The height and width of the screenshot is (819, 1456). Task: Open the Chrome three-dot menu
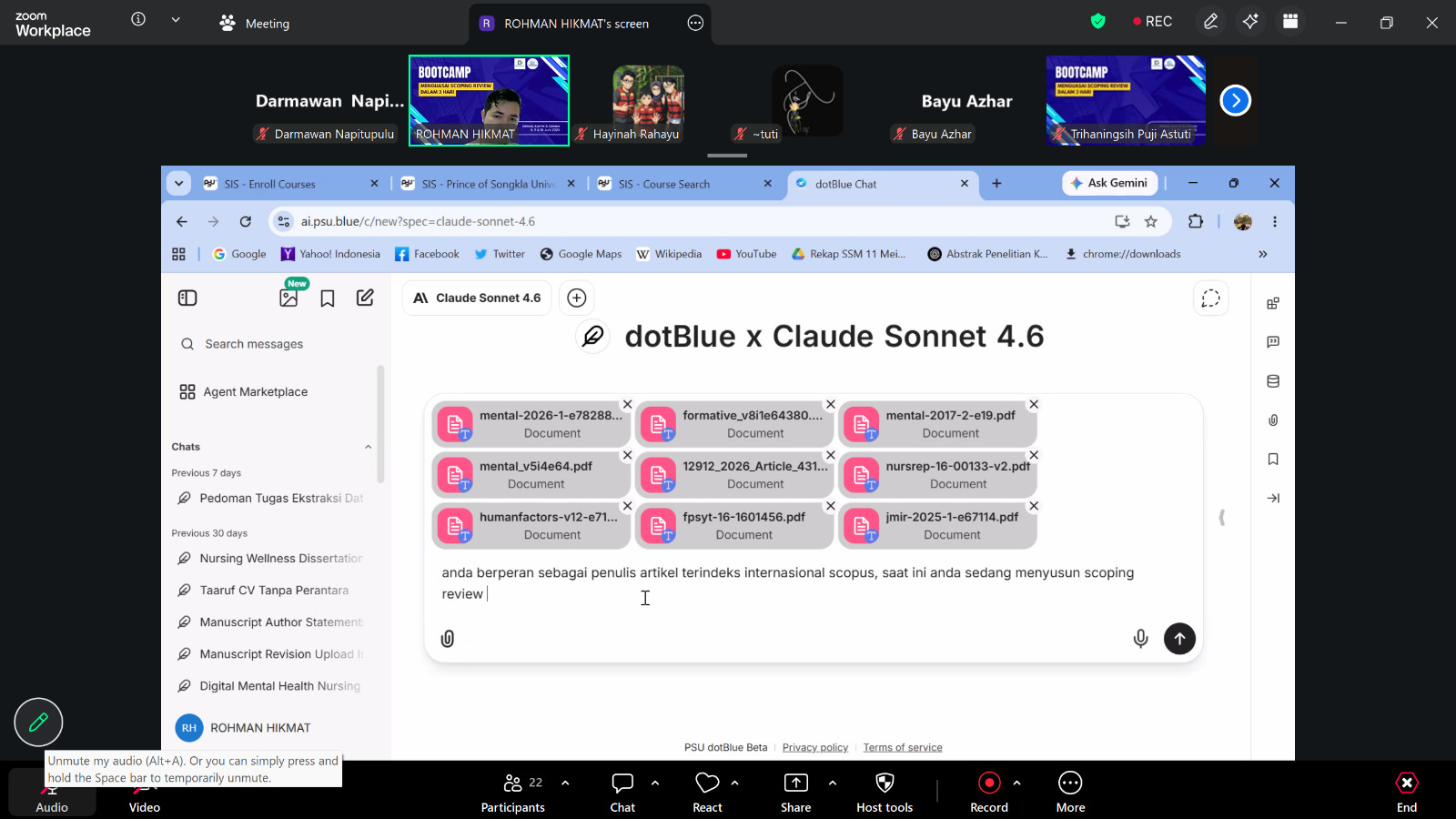pyautogui.click(x=1275, y=221)
